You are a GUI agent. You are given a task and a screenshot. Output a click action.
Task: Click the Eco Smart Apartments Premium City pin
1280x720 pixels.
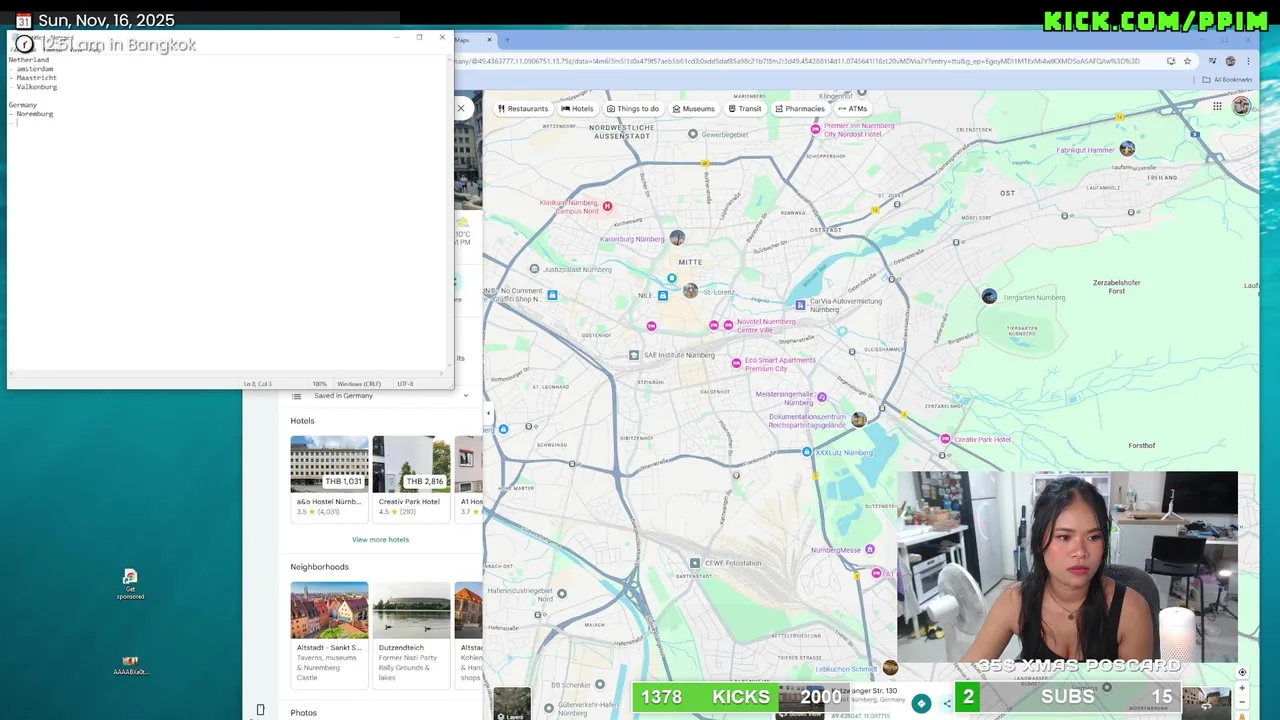coord(737,364)
